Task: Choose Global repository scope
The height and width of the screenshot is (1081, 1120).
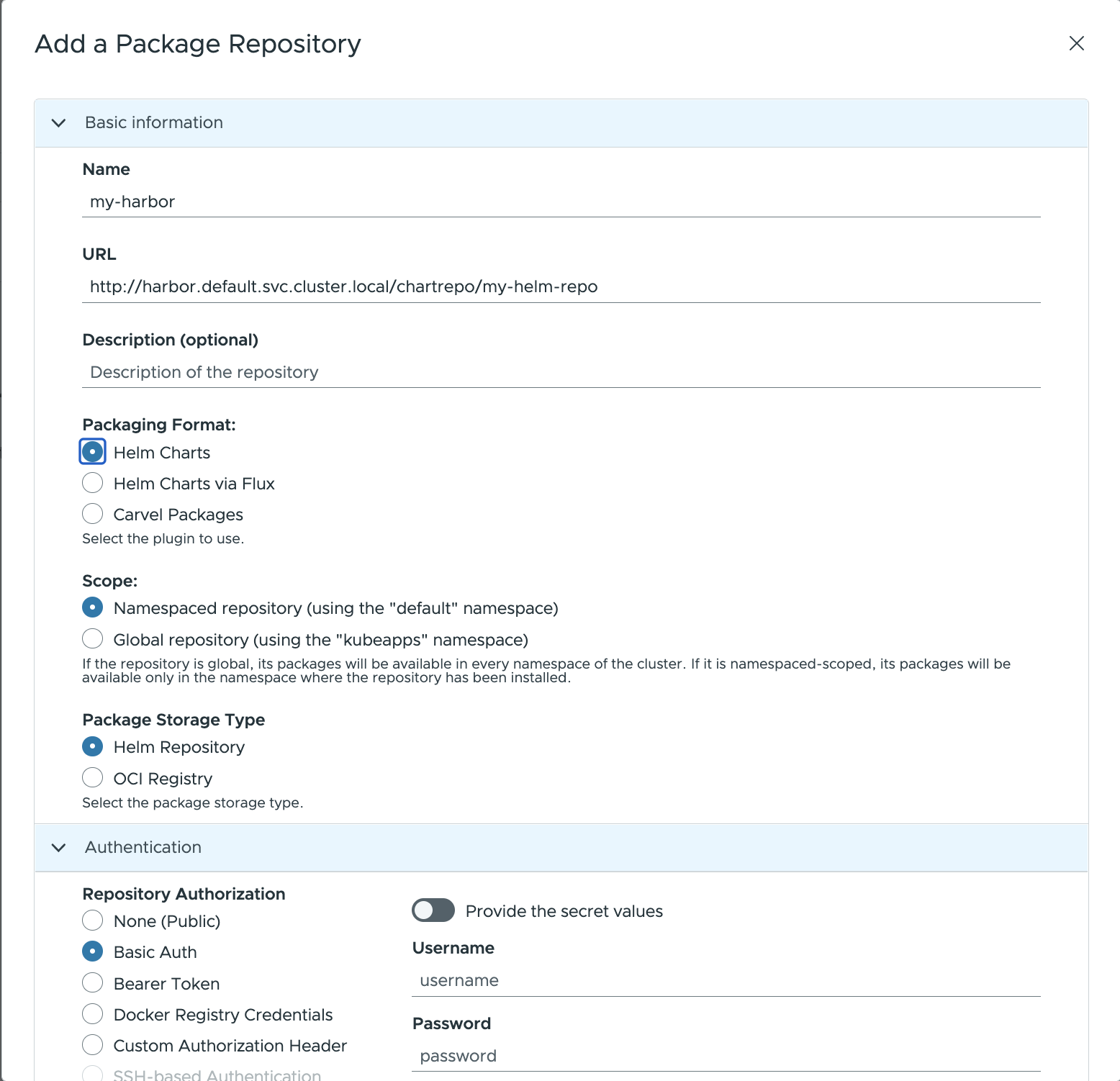Action: 92,638
